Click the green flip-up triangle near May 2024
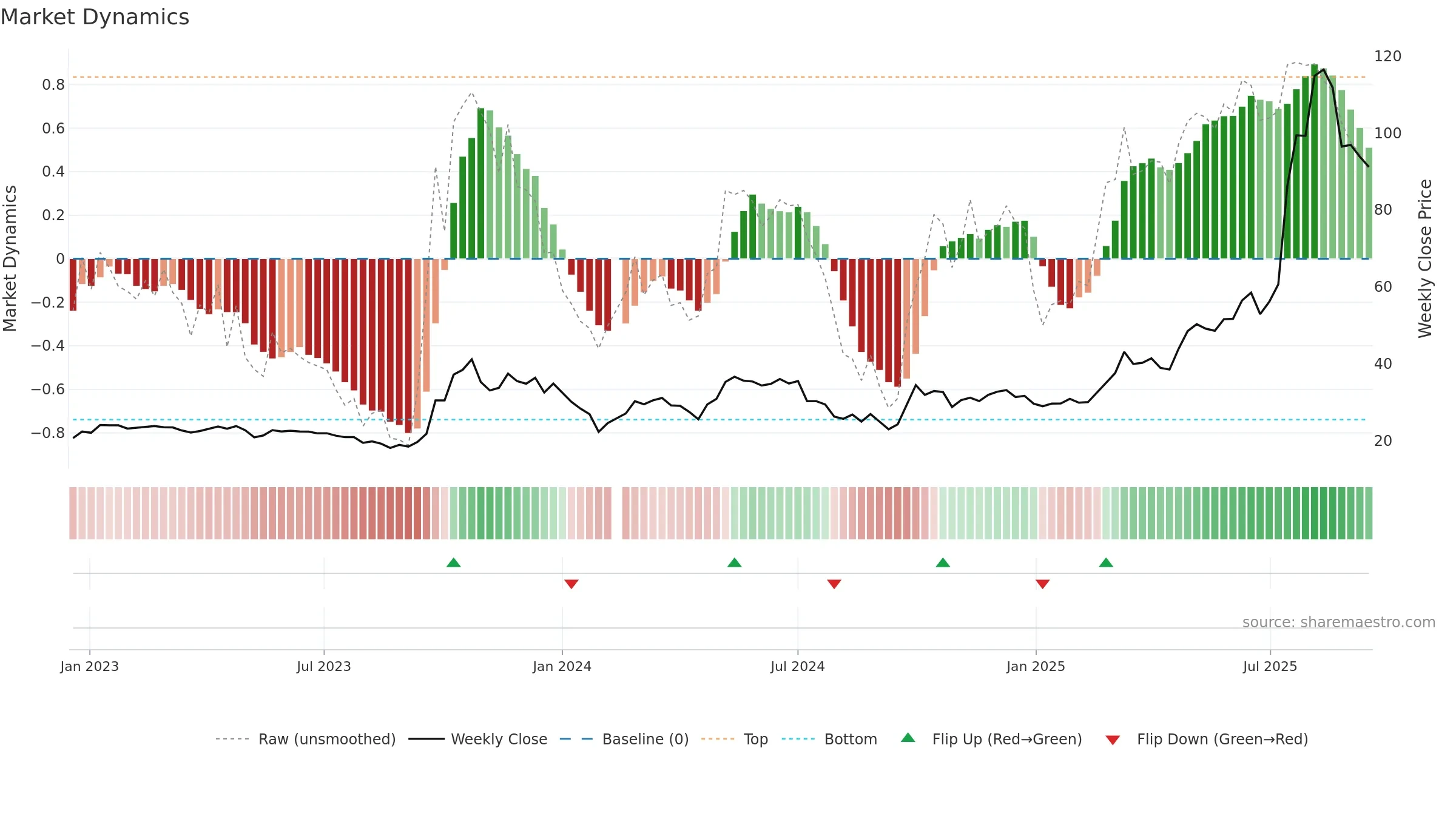Screen dimensions: 1456x819 pyautogui.click(x=734, y=562)
